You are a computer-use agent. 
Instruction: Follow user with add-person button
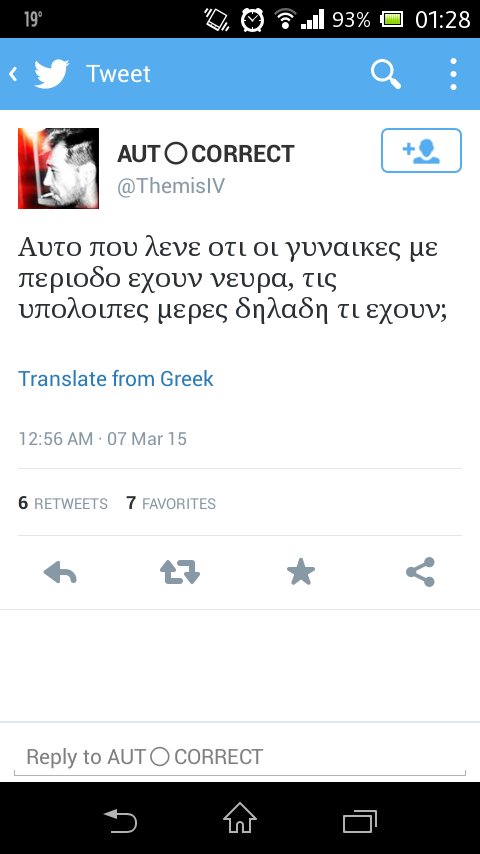click(421, 150)
